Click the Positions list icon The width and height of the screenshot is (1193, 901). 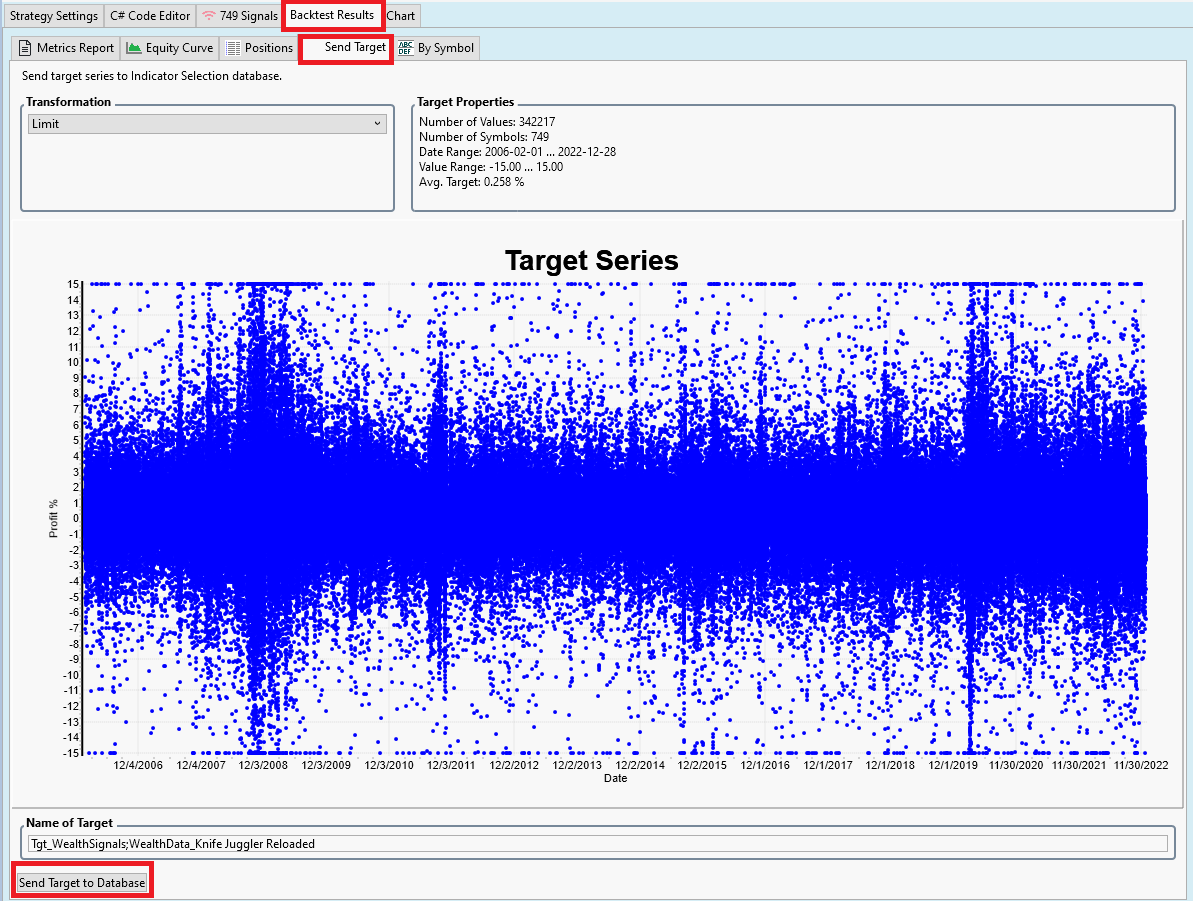[233, 48]
